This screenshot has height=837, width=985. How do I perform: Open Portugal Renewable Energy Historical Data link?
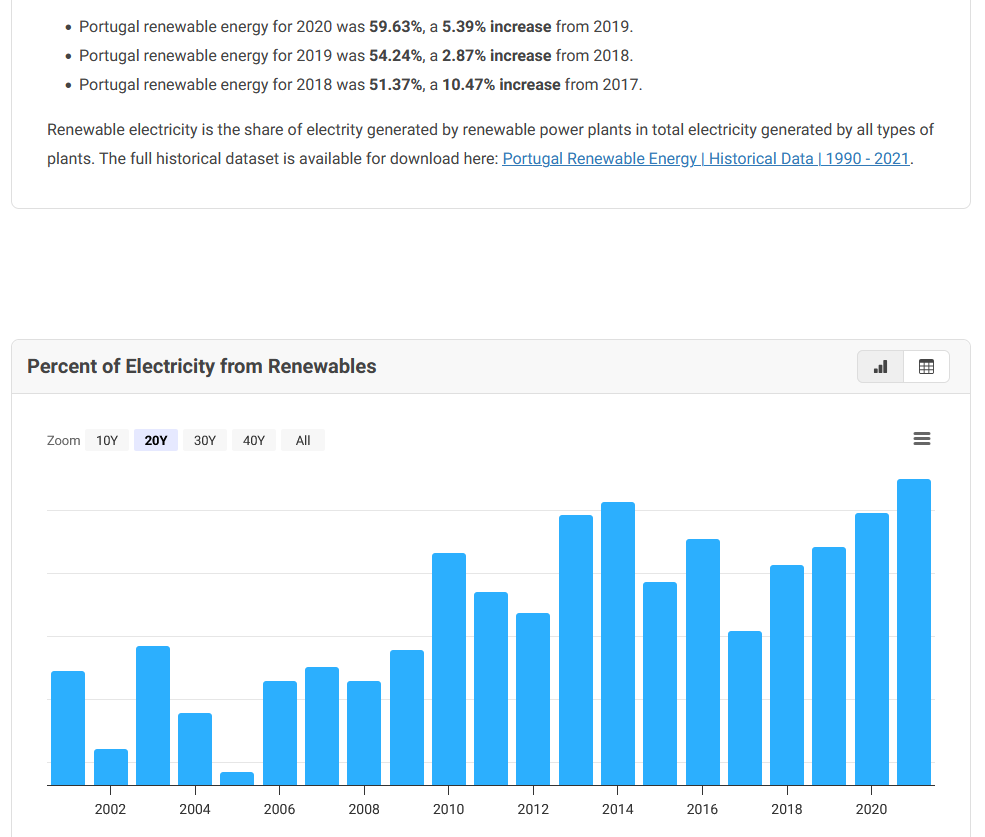click(706, 158)
